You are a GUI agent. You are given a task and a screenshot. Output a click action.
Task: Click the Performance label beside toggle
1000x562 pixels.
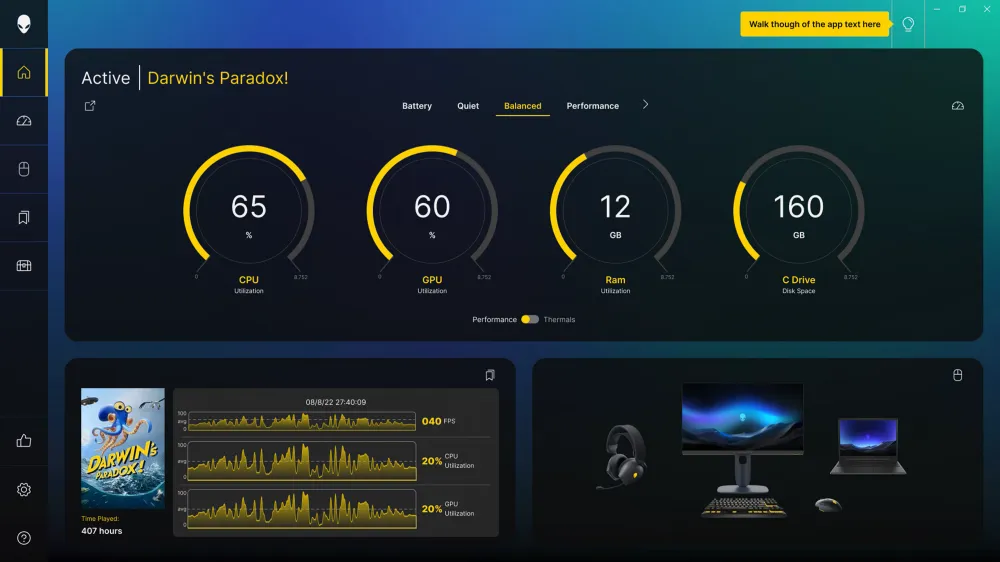pos(494,320)
